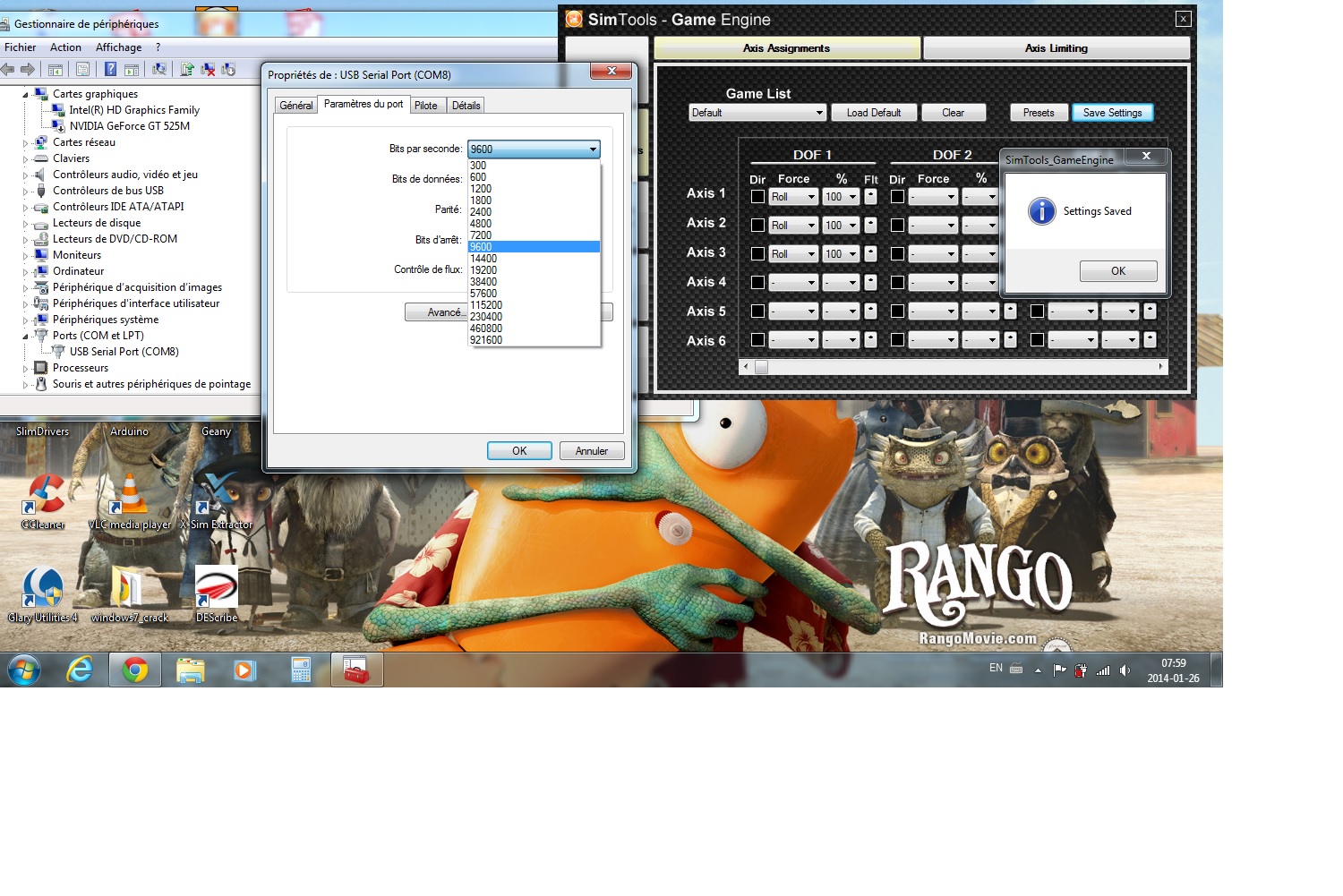
Task: Toggle Axis 6 DOF 1 Dir checkbox
Action: pos(757,339)
